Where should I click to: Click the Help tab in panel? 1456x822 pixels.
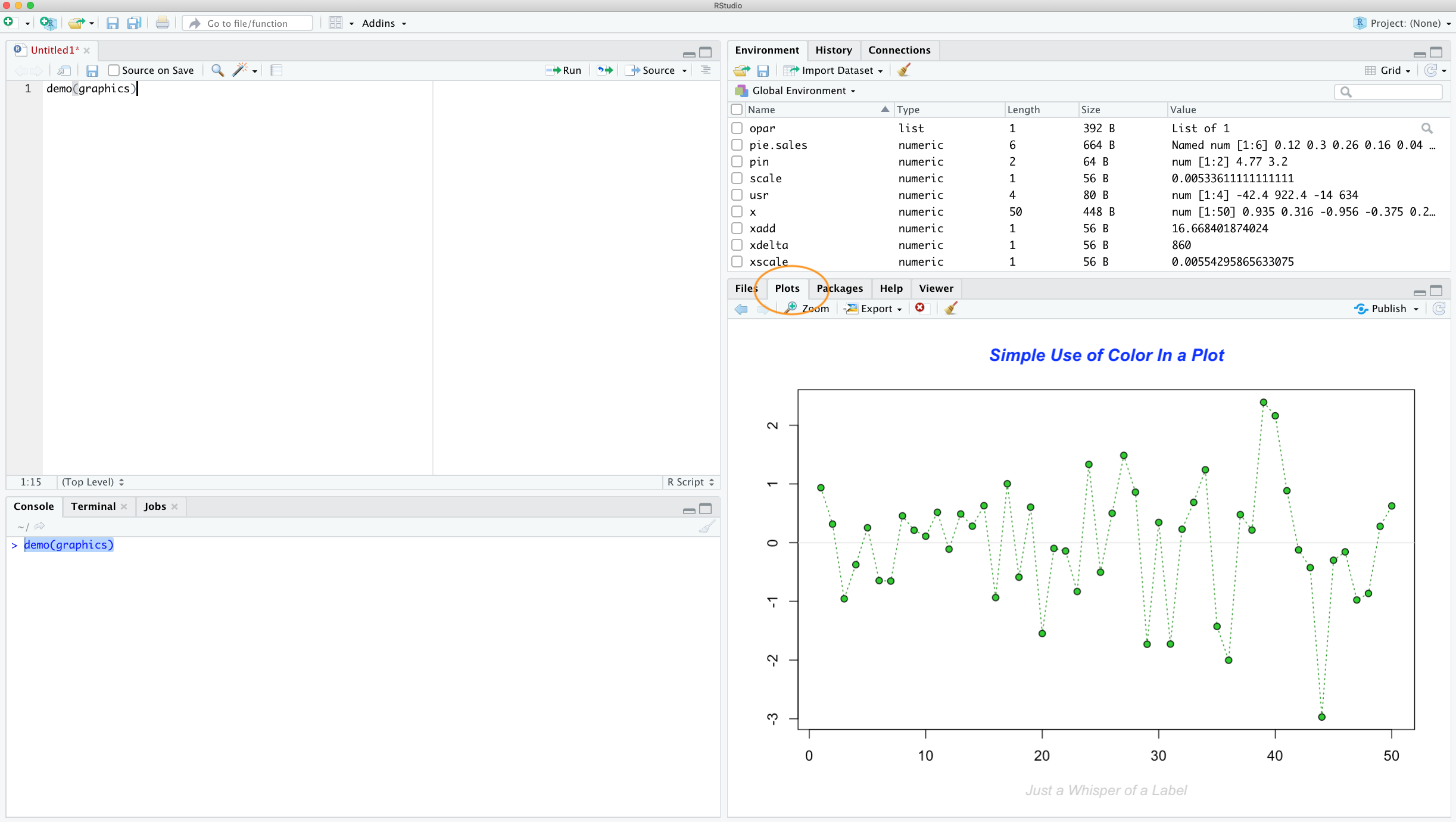tap(890, 288)
